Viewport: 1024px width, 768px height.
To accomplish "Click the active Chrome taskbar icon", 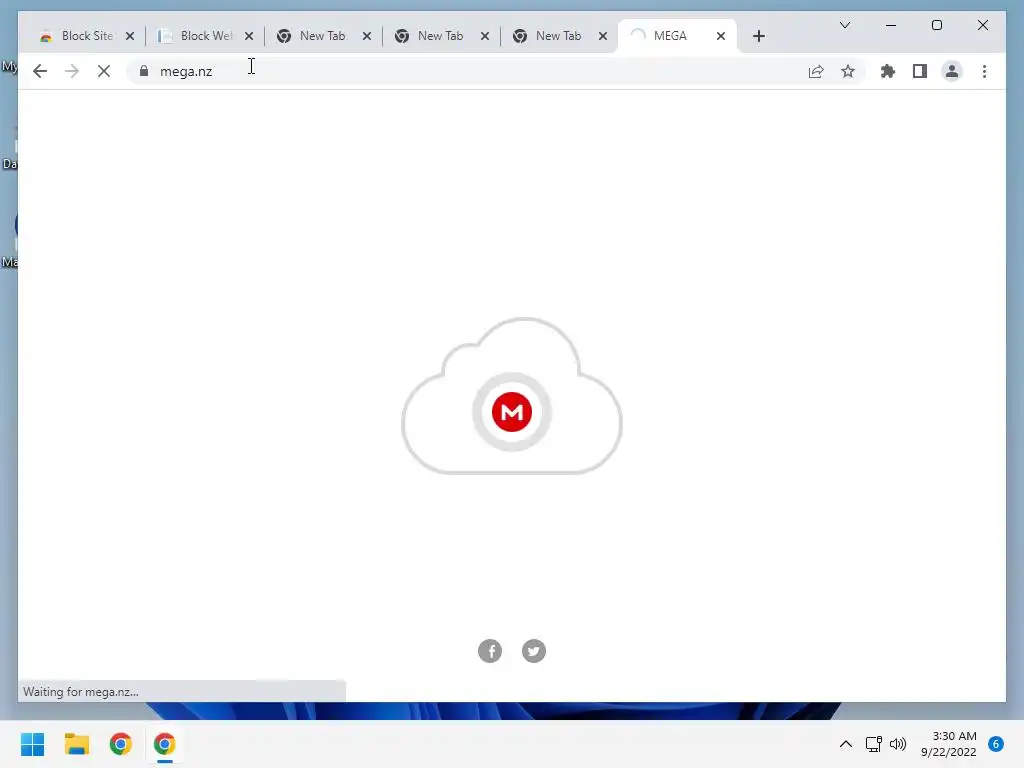I will (165, 744).
